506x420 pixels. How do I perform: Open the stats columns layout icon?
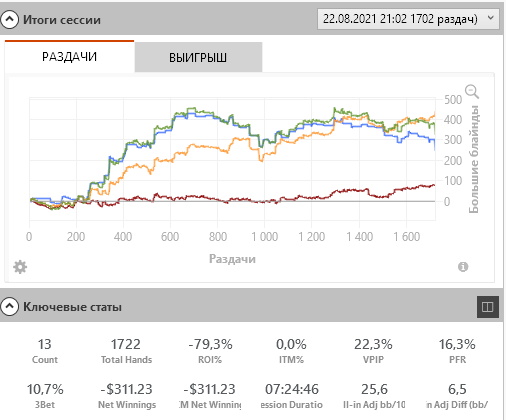point(488,307)
